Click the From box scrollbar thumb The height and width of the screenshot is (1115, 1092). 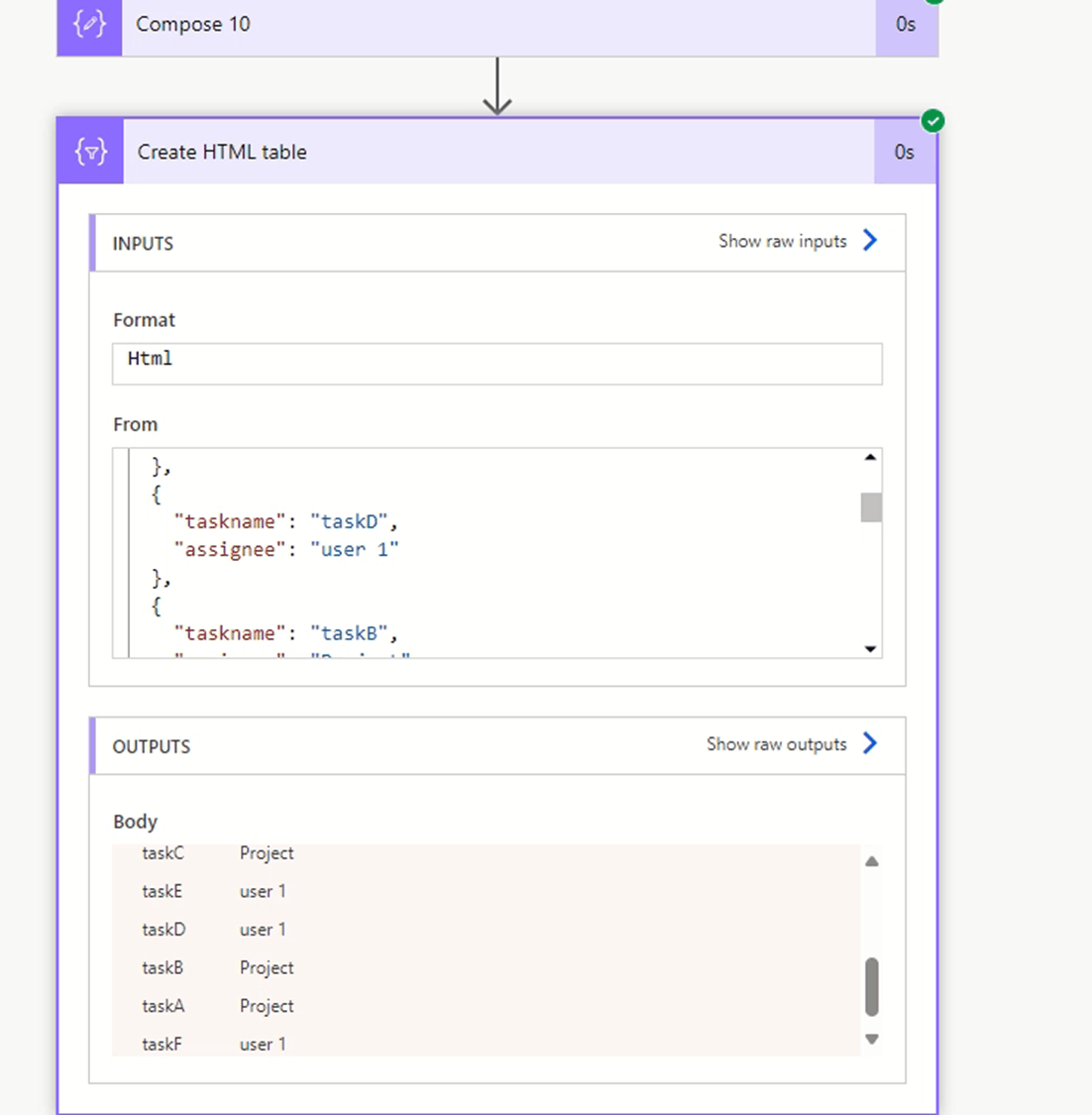coord(871,507)
